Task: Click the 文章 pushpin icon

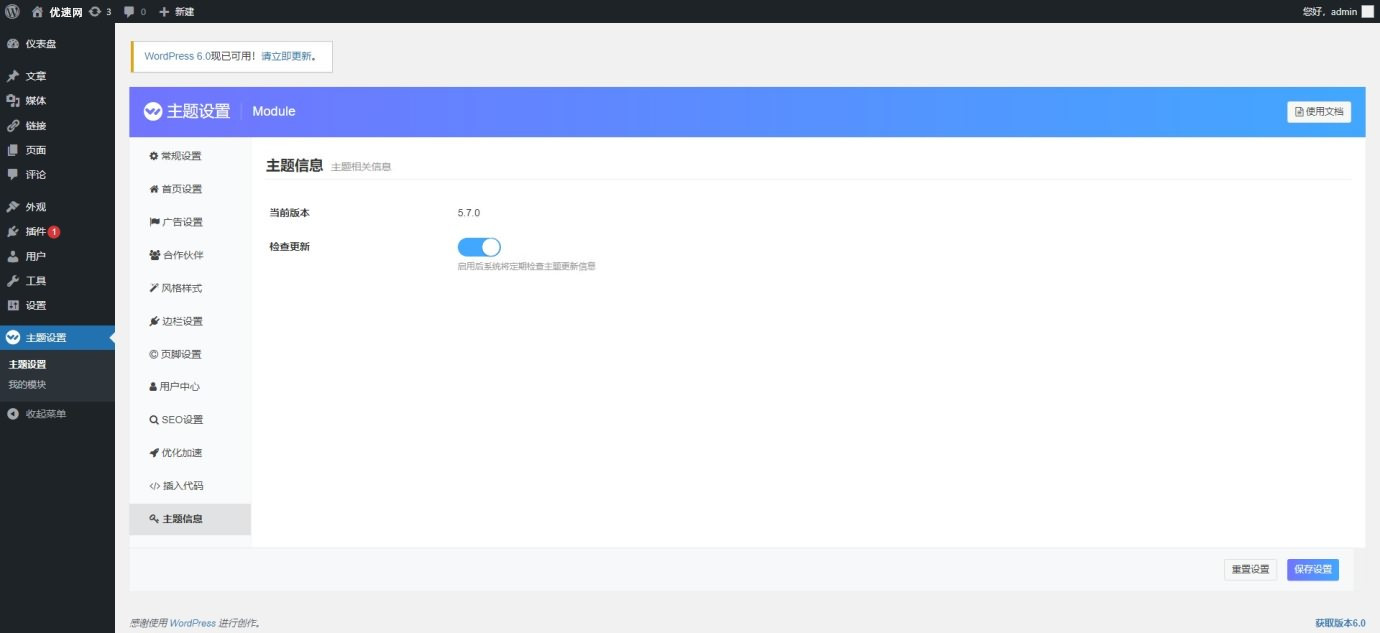Action: 13,76
